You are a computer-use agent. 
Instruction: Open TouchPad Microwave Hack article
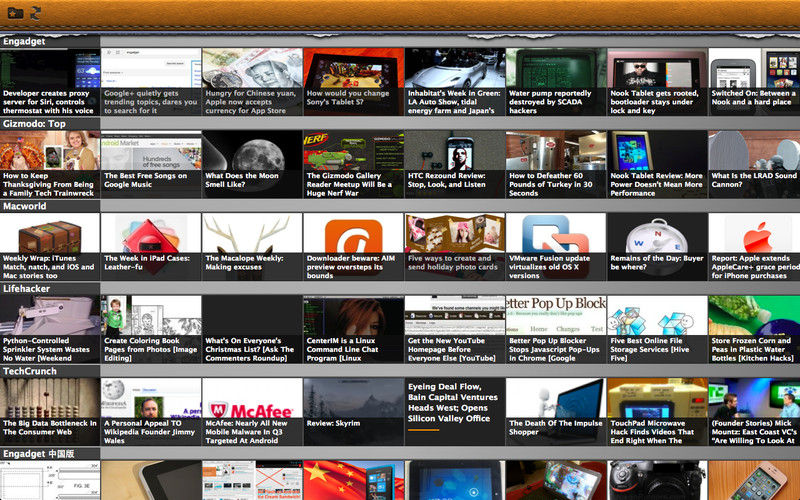coord(657,412)
